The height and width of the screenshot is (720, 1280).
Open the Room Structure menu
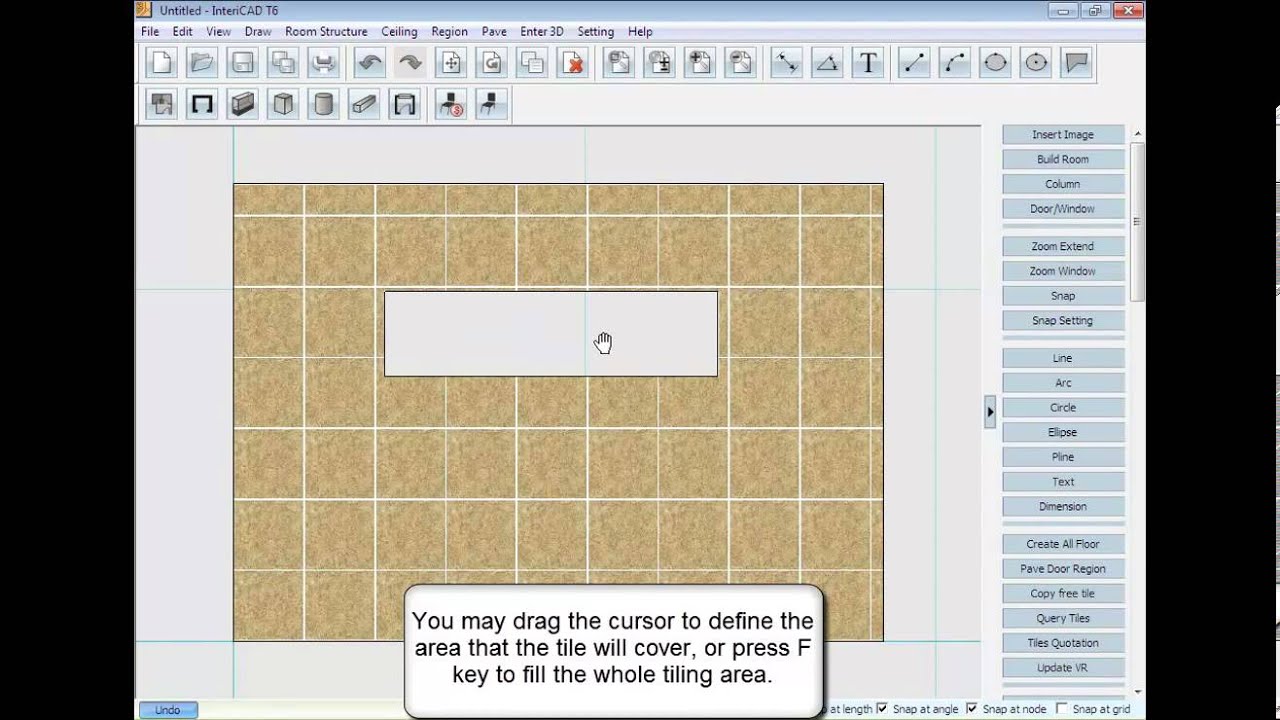point(326,32)
